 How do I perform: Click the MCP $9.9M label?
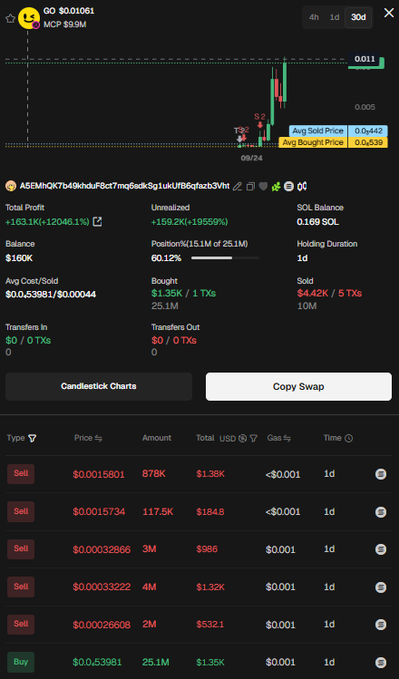pyautogui.click(x=65, y=25)
